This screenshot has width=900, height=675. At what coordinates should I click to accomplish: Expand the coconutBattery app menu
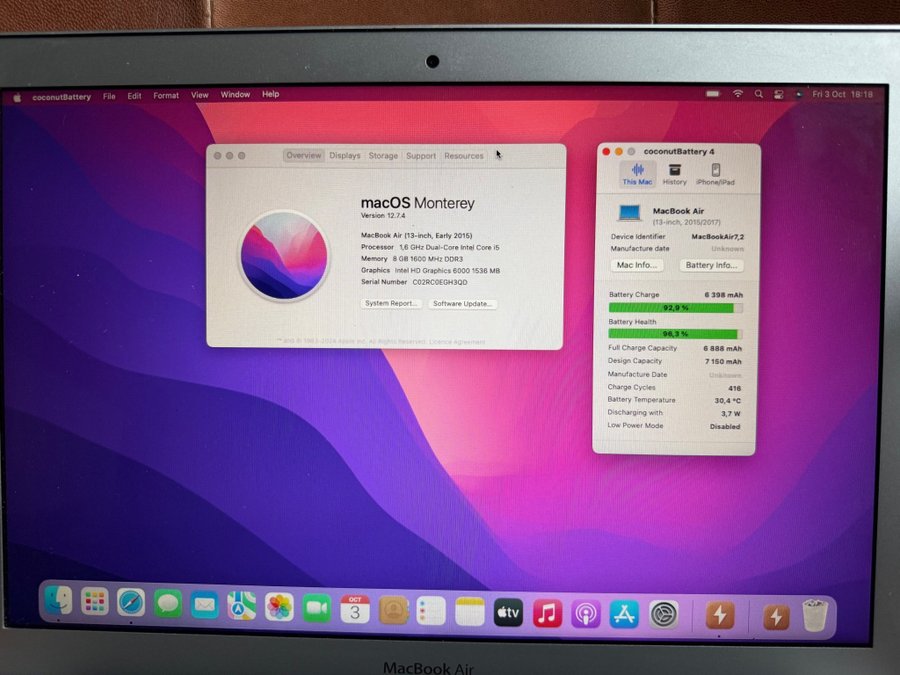[x=61, y=97]
